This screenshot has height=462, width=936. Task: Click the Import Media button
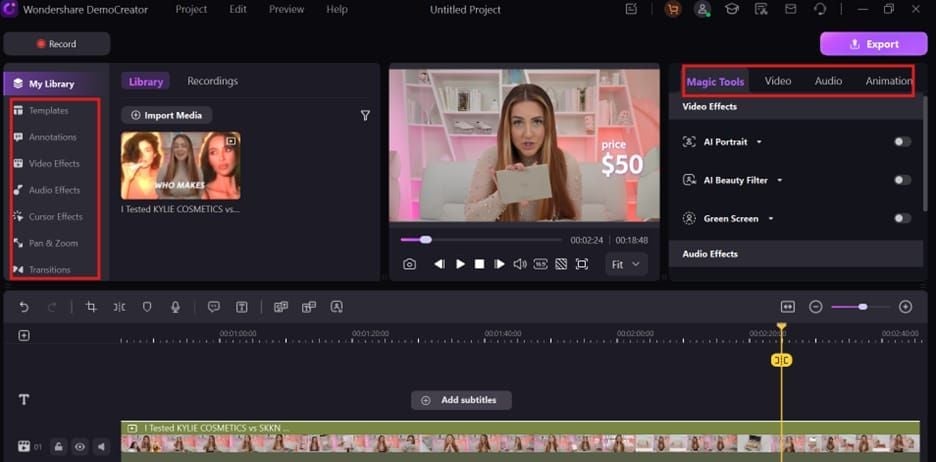pyautogui.click(x=167, y=115)
